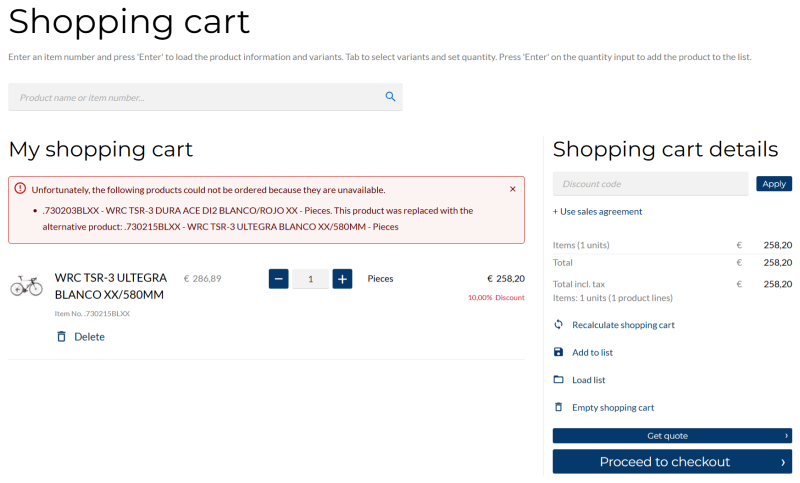
Task: Expand Use sales agreement option
Action: pyautogui.click(x=598, y=212)
